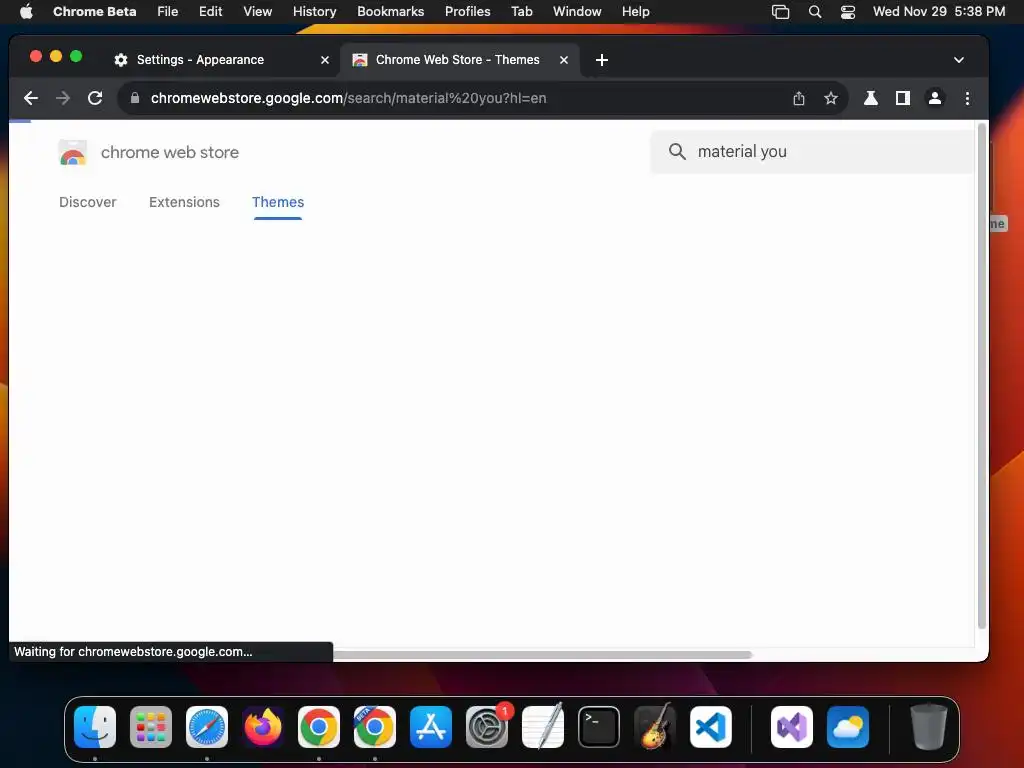
Task: Open the Edit menu
Action: pyautogui.click(x=210, y=11)
